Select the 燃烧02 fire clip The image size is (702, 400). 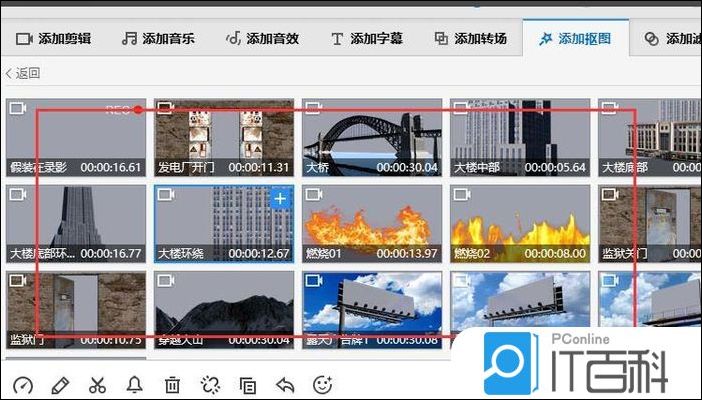click(x=520, y=224)
